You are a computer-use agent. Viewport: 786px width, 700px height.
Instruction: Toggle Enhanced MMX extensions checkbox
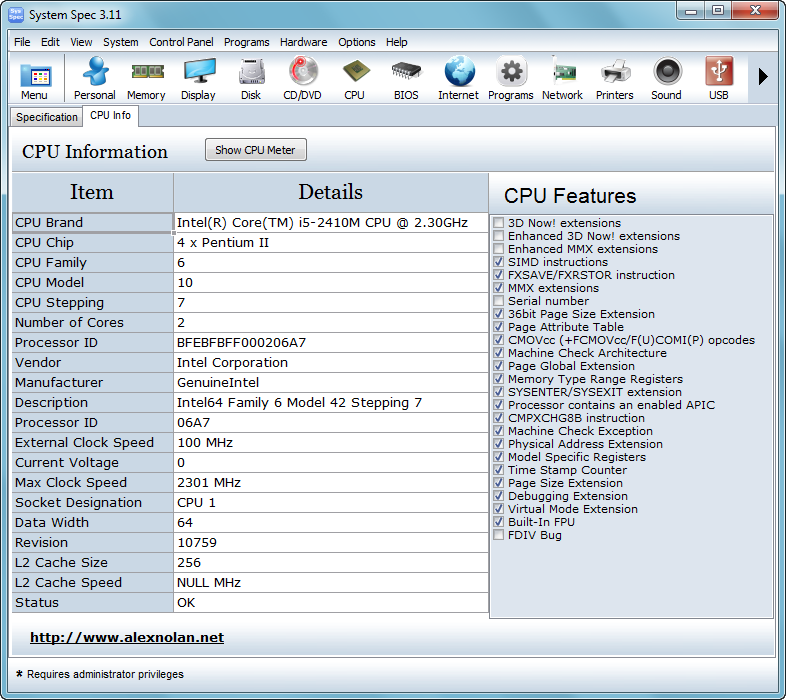click(498, 249)
